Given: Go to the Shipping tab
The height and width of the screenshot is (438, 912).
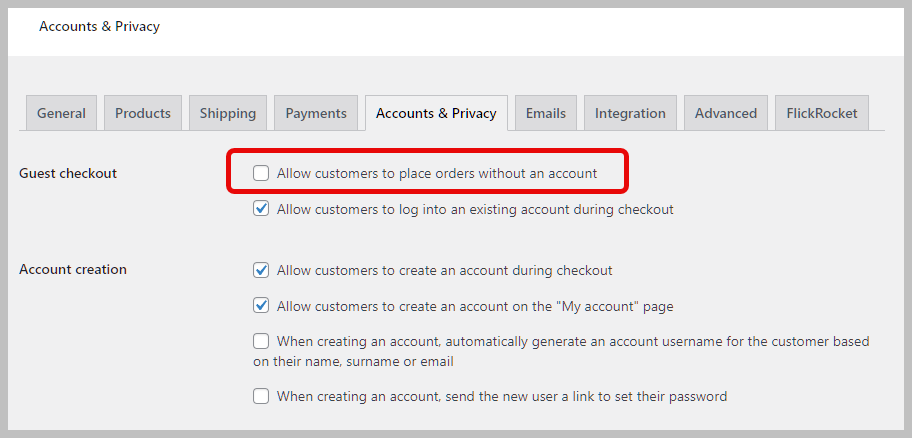Looking at the screenshot, I should tap(227, 113).
